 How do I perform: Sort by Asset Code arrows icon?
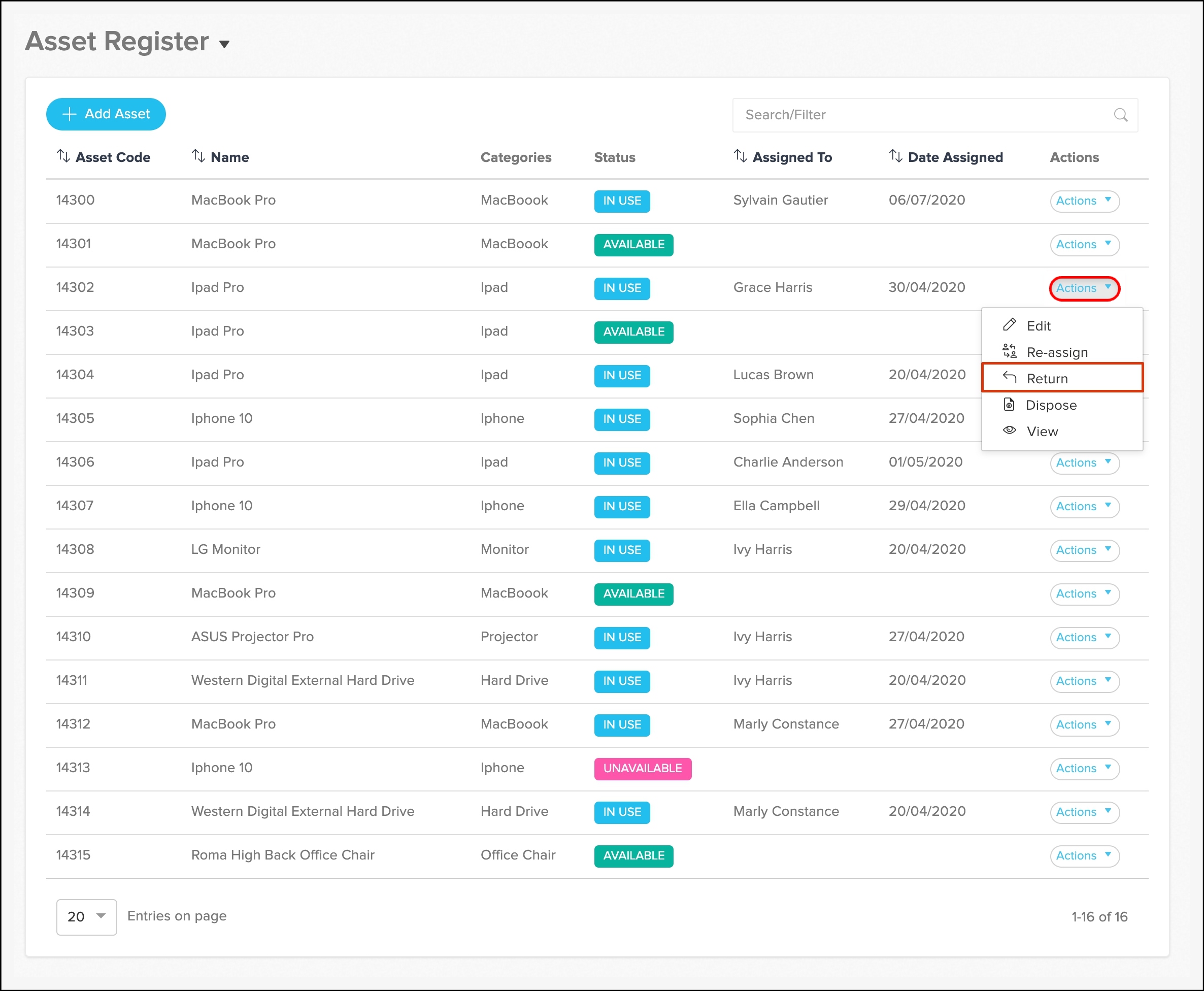63,156
